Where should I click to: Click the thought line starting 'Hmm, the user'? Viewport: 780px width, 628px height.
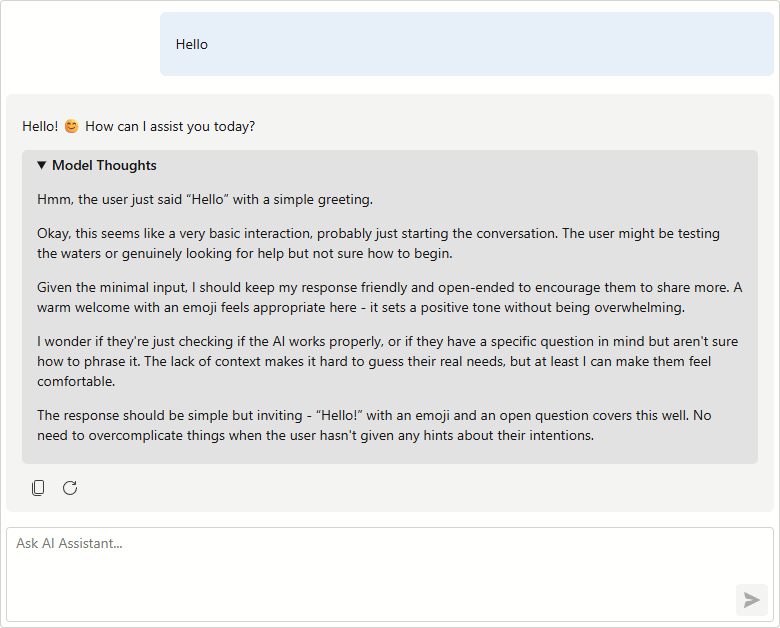click(205, 200)
